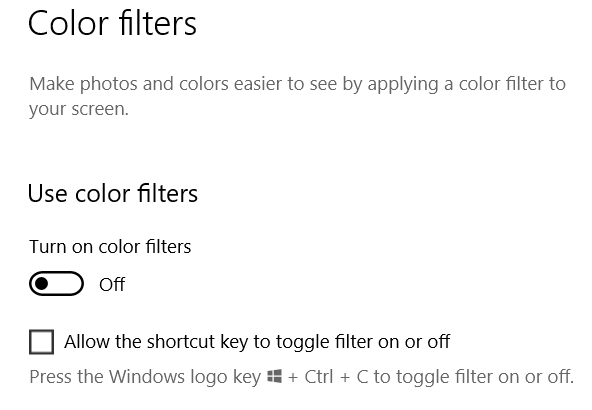Click the empty right side of toggle track
This screenshot has width=592, height=410.
coord(68,284)
